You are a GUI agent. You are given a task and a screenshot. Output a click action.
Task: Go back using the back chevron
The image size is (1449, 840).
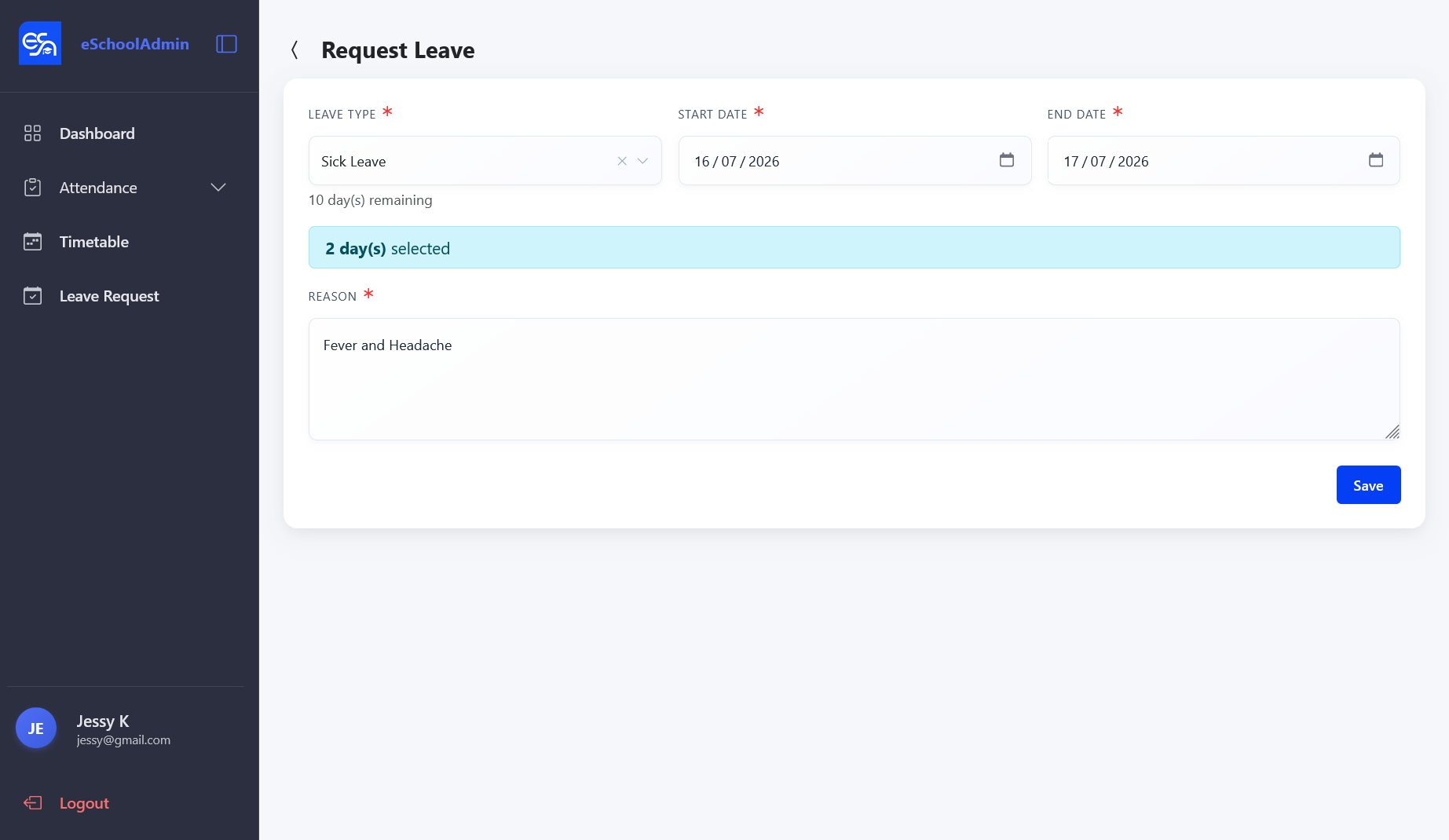[x=295, y=50]
